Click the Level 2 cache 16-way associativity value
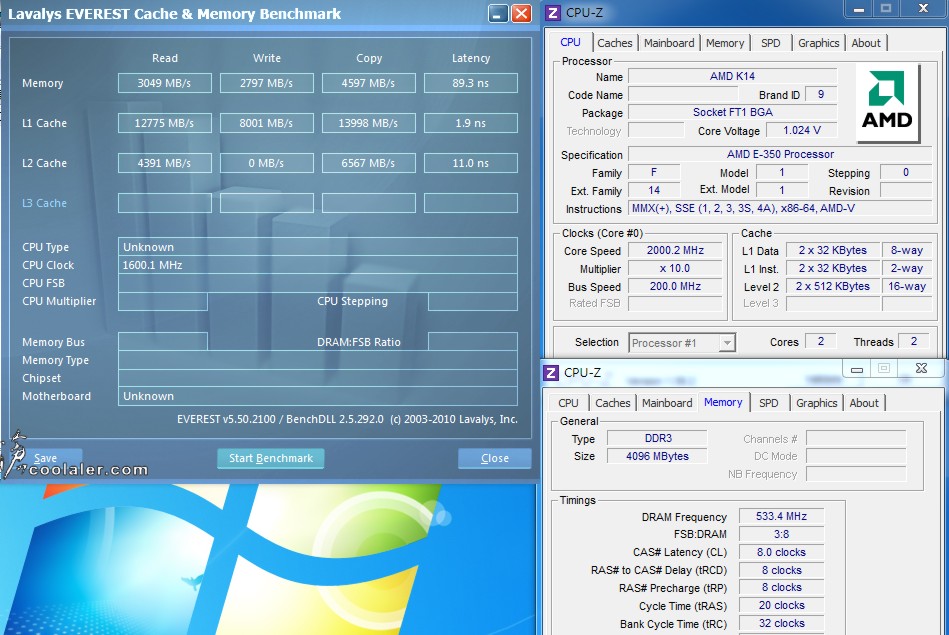 [x=907, y=286]
